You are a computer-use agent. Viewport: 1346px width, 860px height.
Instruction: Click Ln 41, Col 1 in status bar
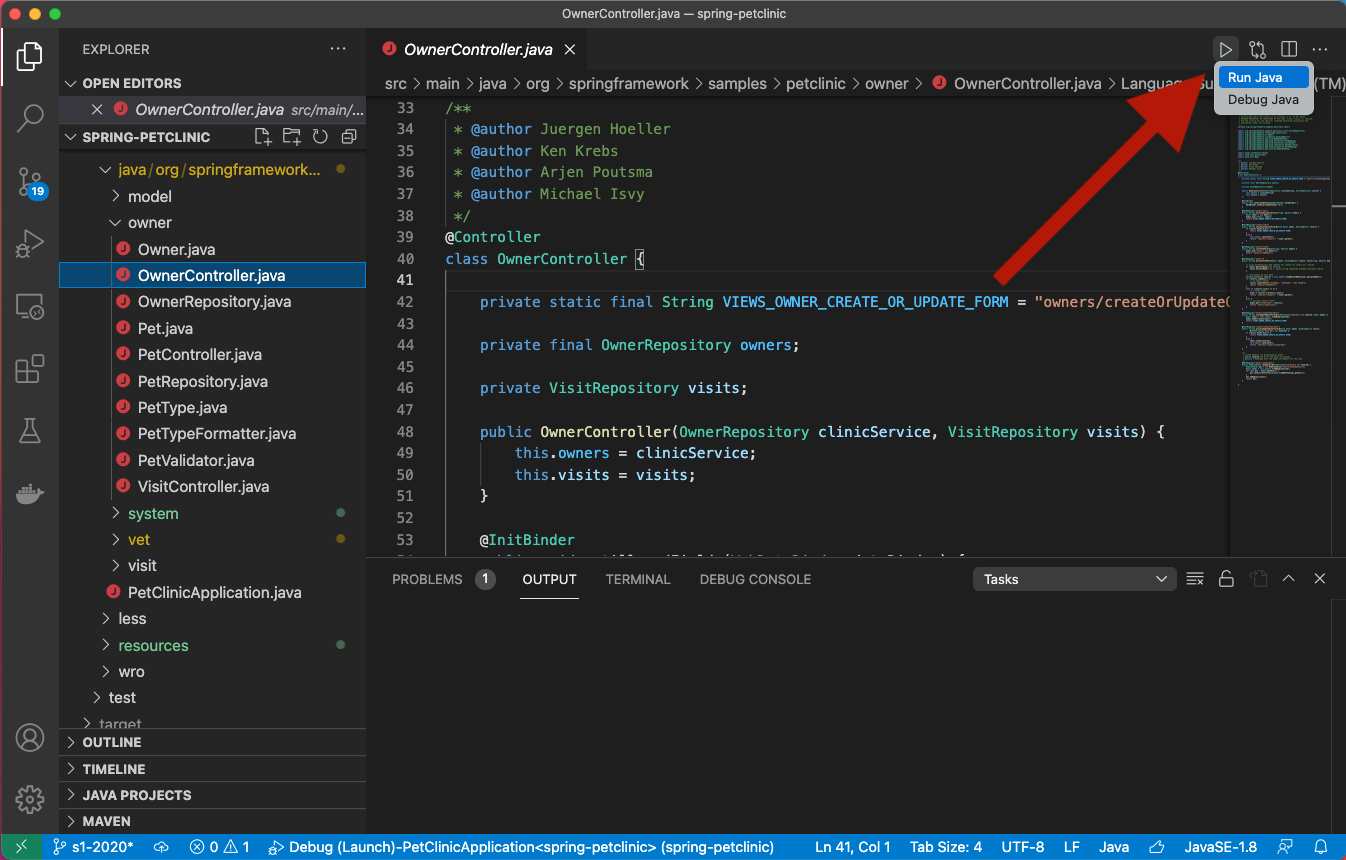(x=853, y=847)
